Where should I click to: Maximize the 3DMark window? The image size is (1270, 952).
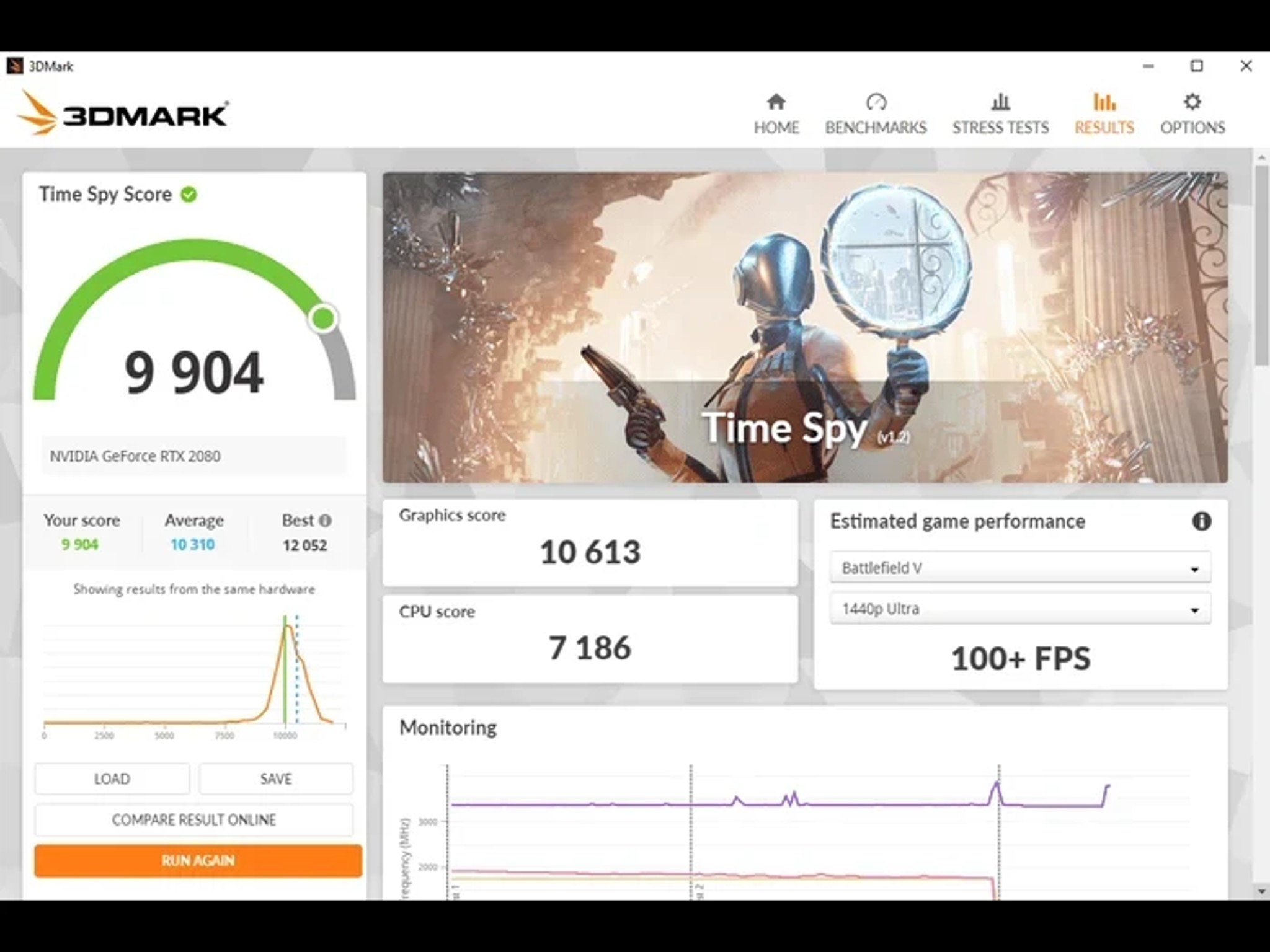(x=1197, y=66)
